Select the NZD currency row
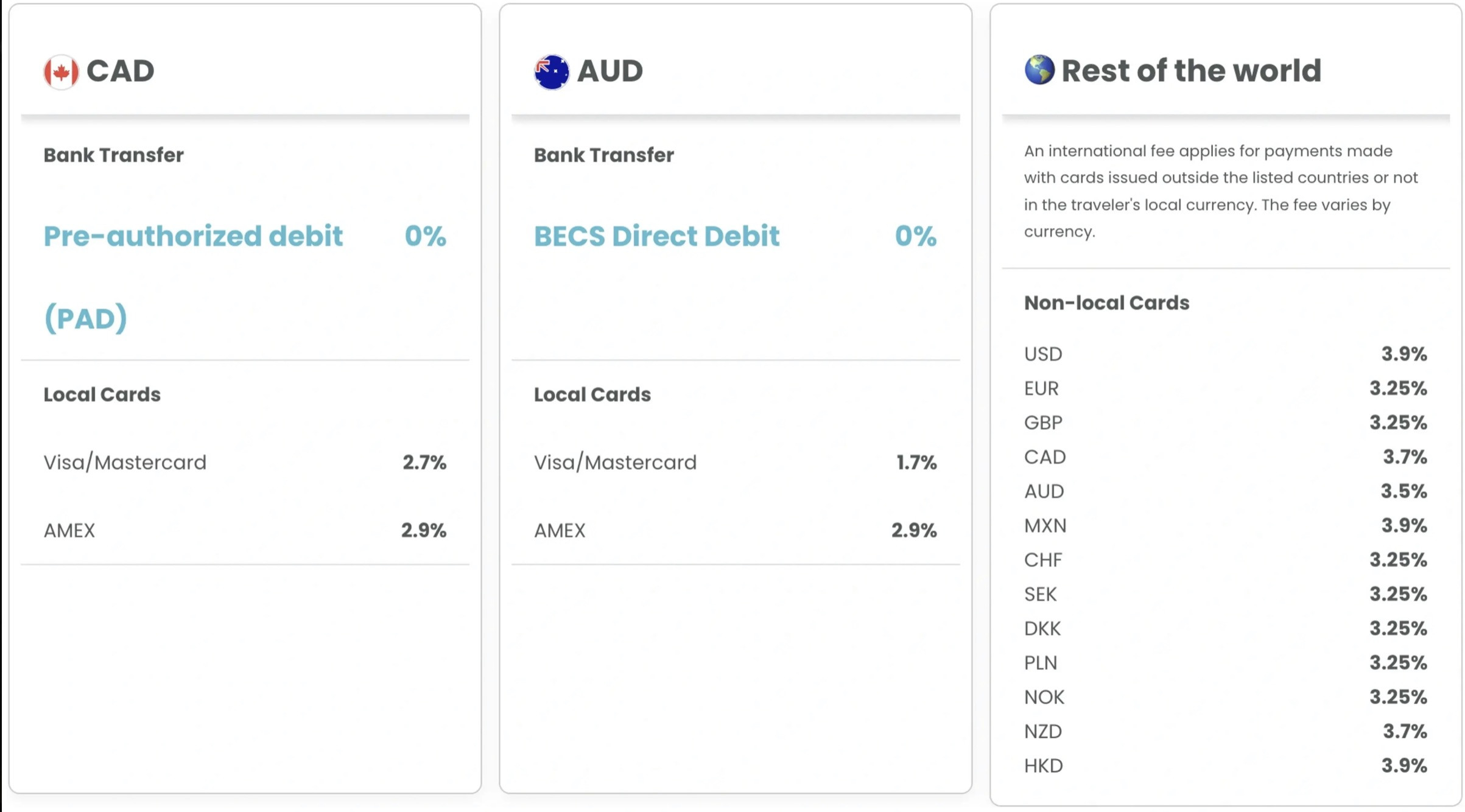This screenshot has width=1465, height=812. pos(1225,731)
